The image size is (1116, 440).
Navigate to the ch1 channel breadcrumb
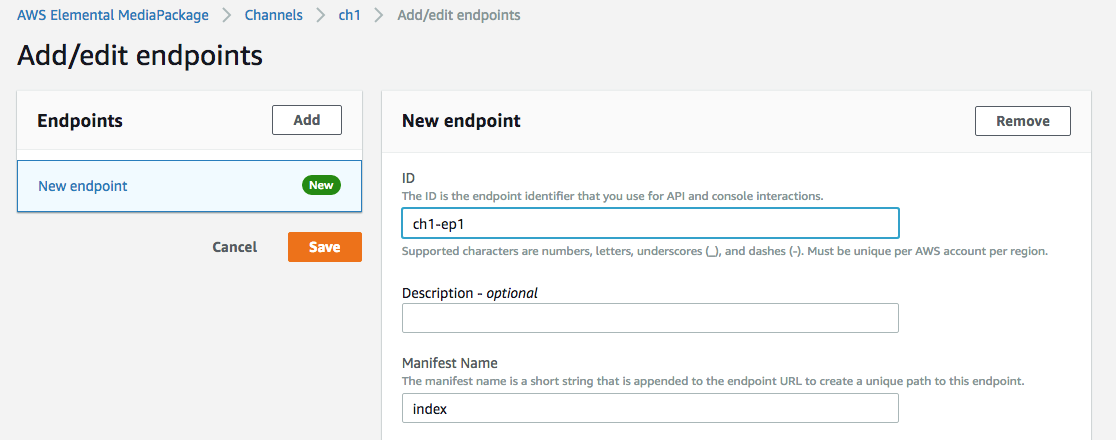[349, 15]
